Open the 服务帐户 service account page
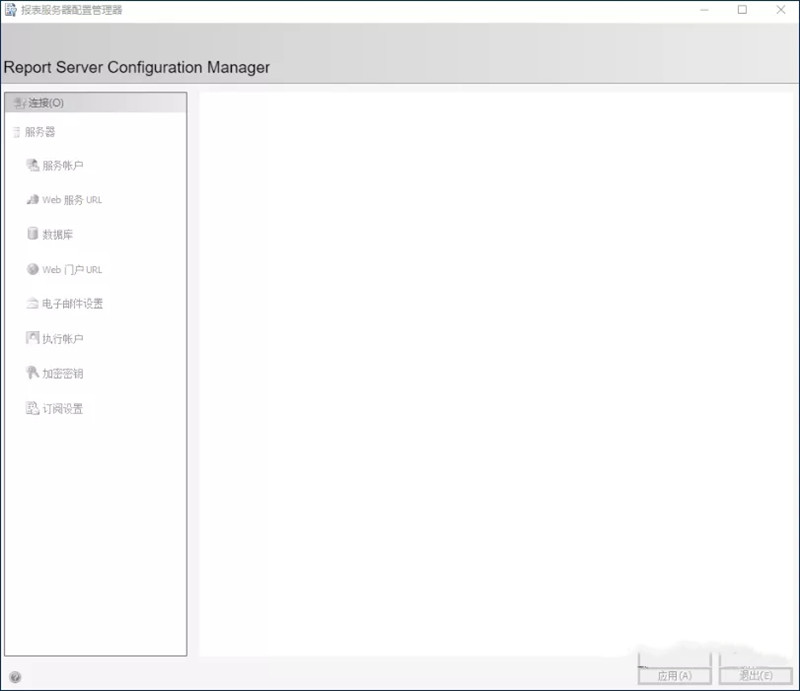This screenshot has height=691, width=800. pyautogui.click(x=62, y=165)
